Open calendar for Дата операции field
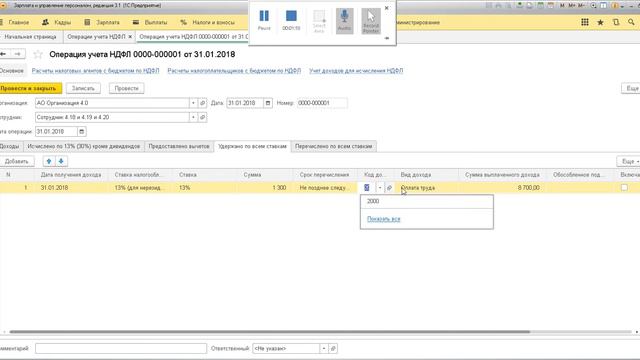Viewport: 640px width, 360px height. [82, 132]
